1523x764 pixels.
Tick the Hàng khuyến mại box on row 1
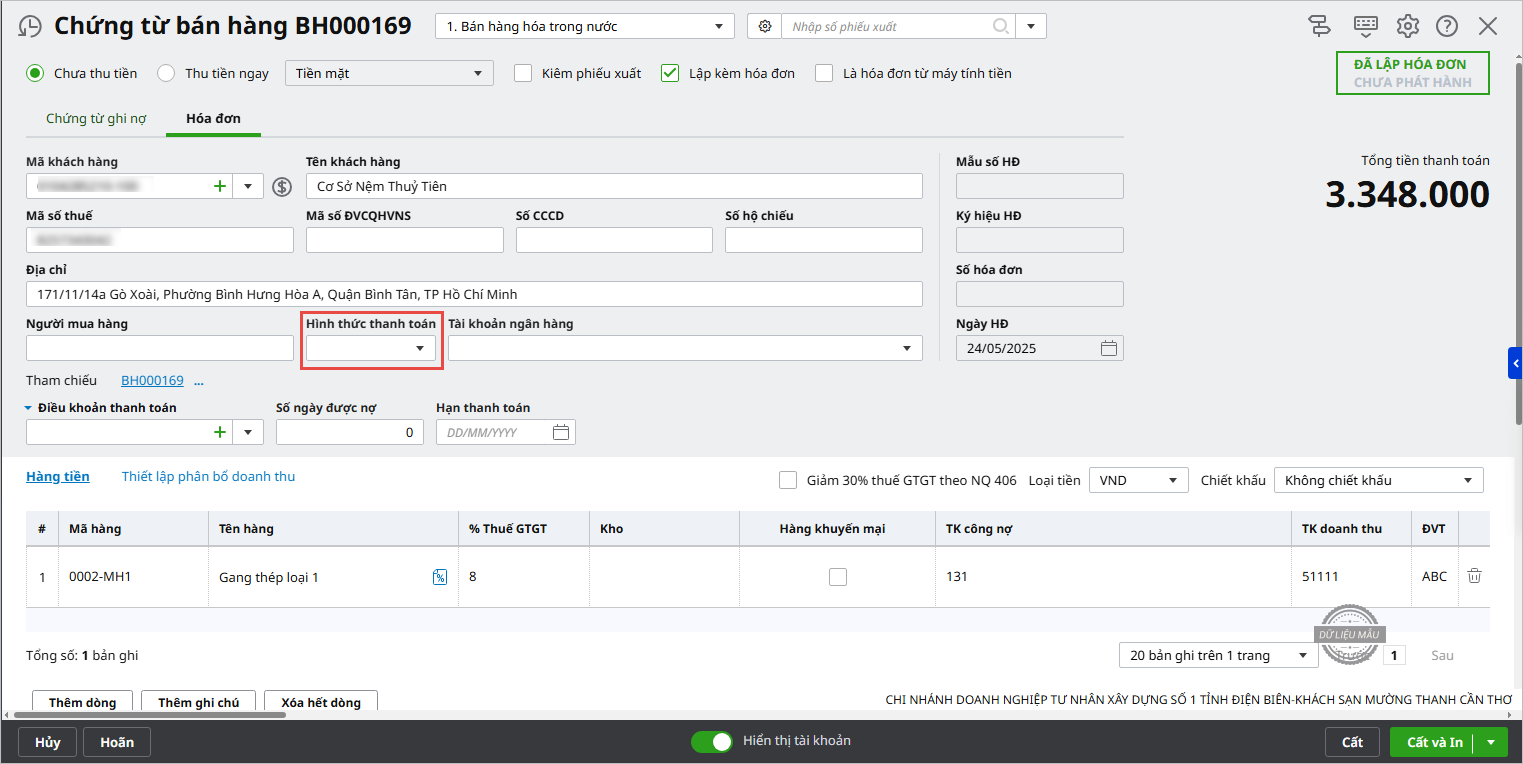[x=838, y=576]
